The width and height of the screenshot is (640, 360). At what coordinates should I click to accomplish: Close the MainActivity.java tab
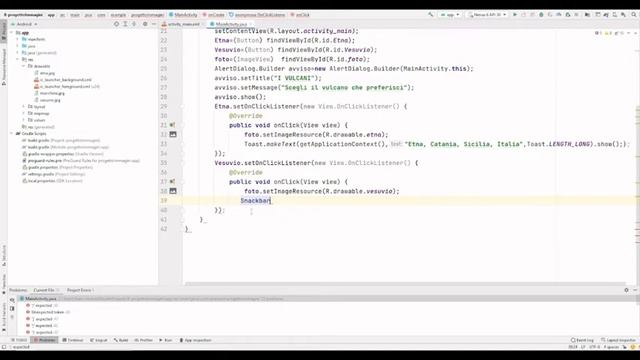click(251, 24)
